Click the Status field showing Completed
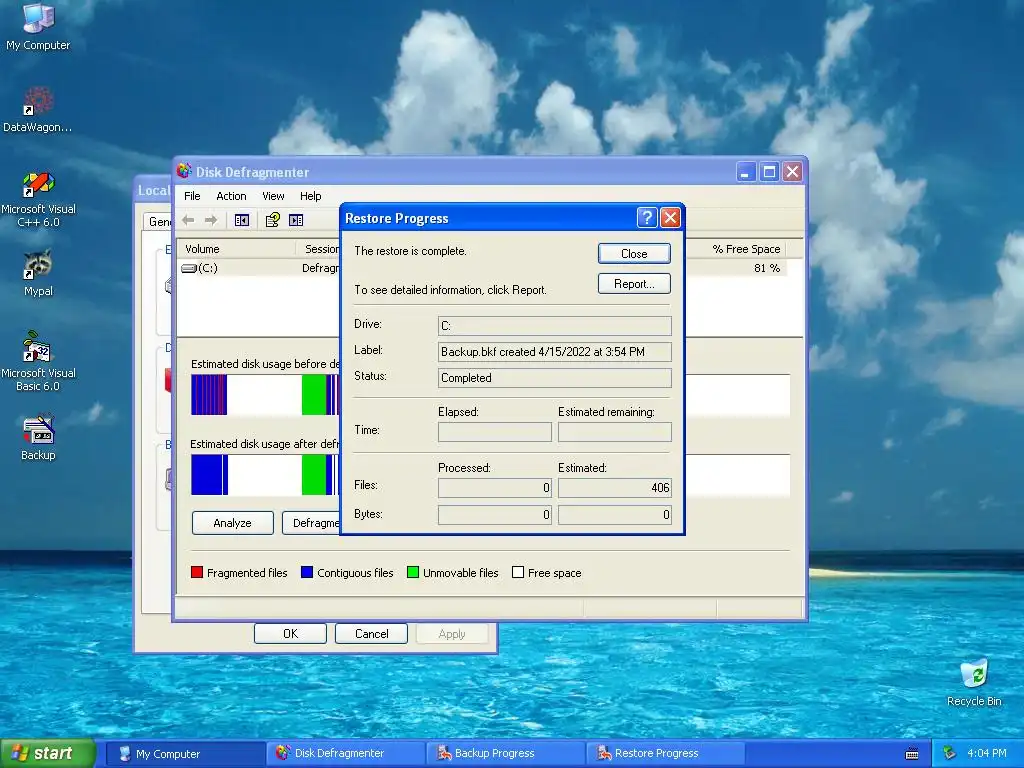1024x768 pixels. tap(554, 377)
